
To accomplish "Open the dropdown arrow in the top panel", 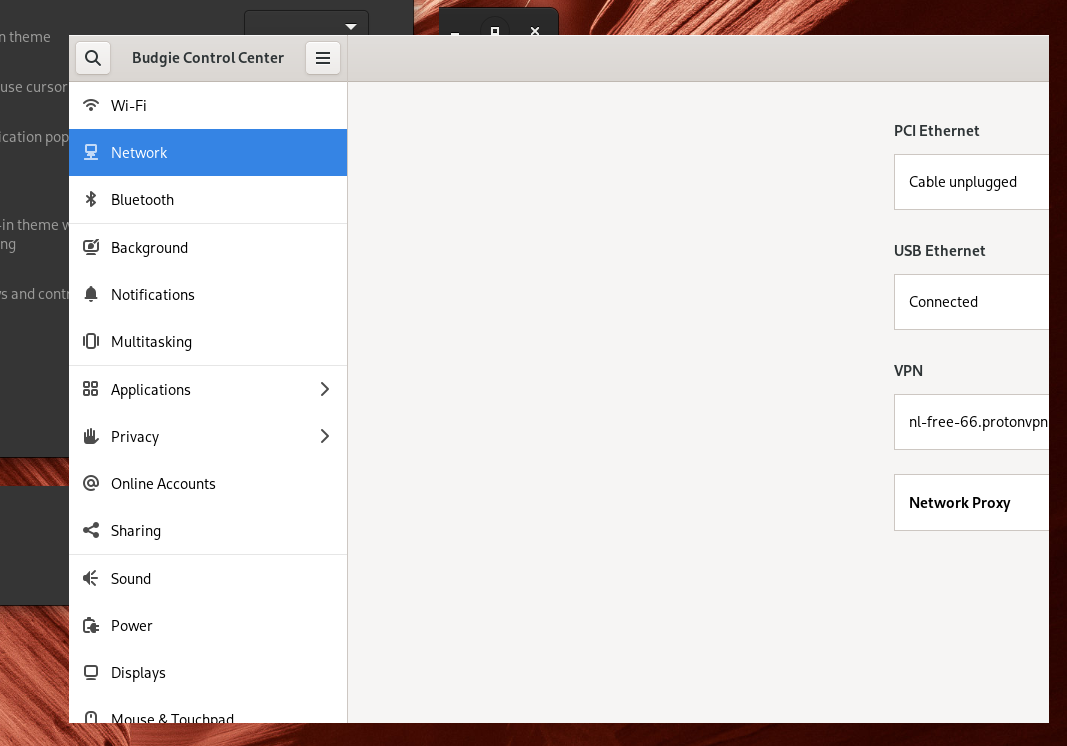I will (x=350, y=25).
